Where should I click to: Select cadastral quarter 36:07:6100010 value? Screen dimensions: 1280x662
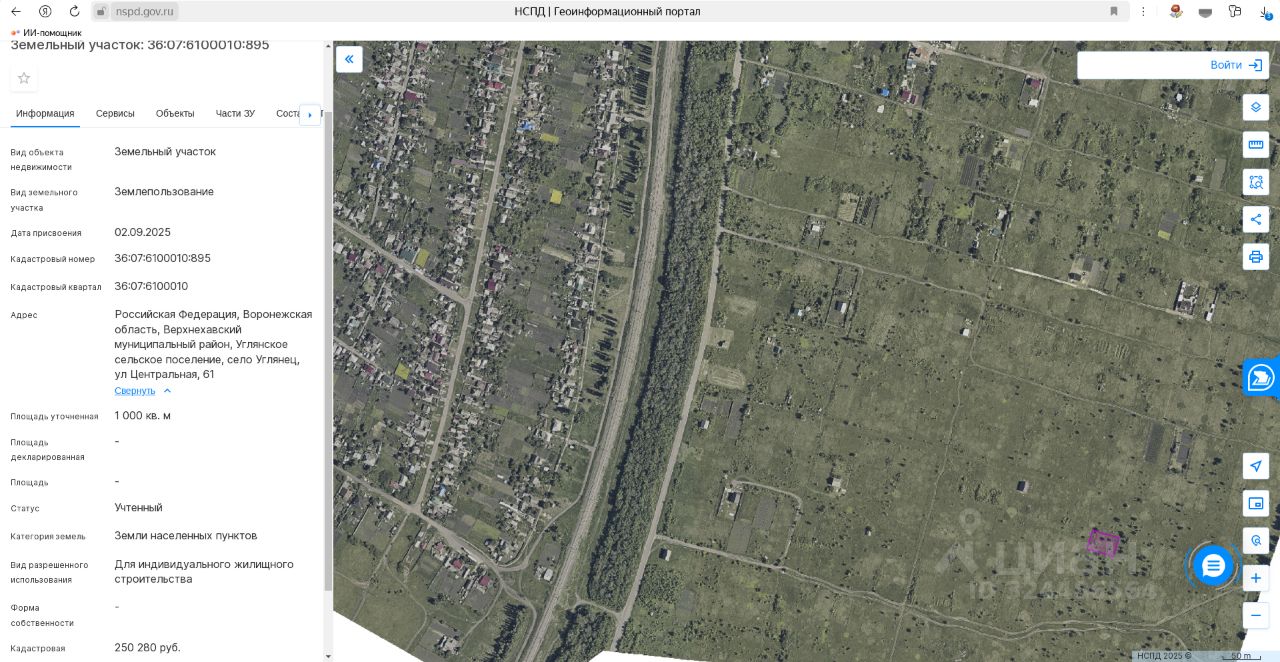pyautogui.click(x=151, y=286)
